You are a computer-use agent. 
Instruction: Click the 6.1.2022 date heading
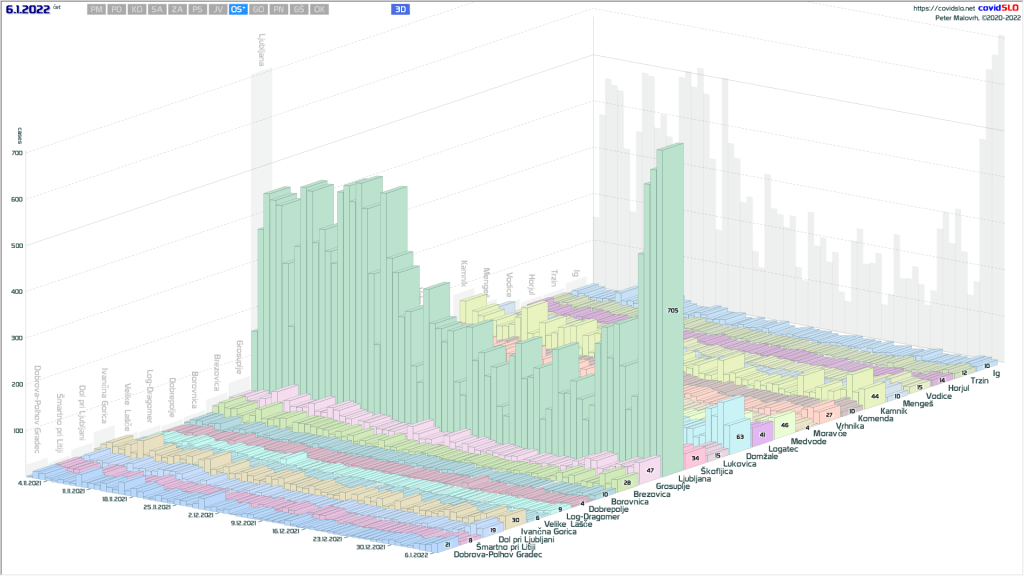28,9
